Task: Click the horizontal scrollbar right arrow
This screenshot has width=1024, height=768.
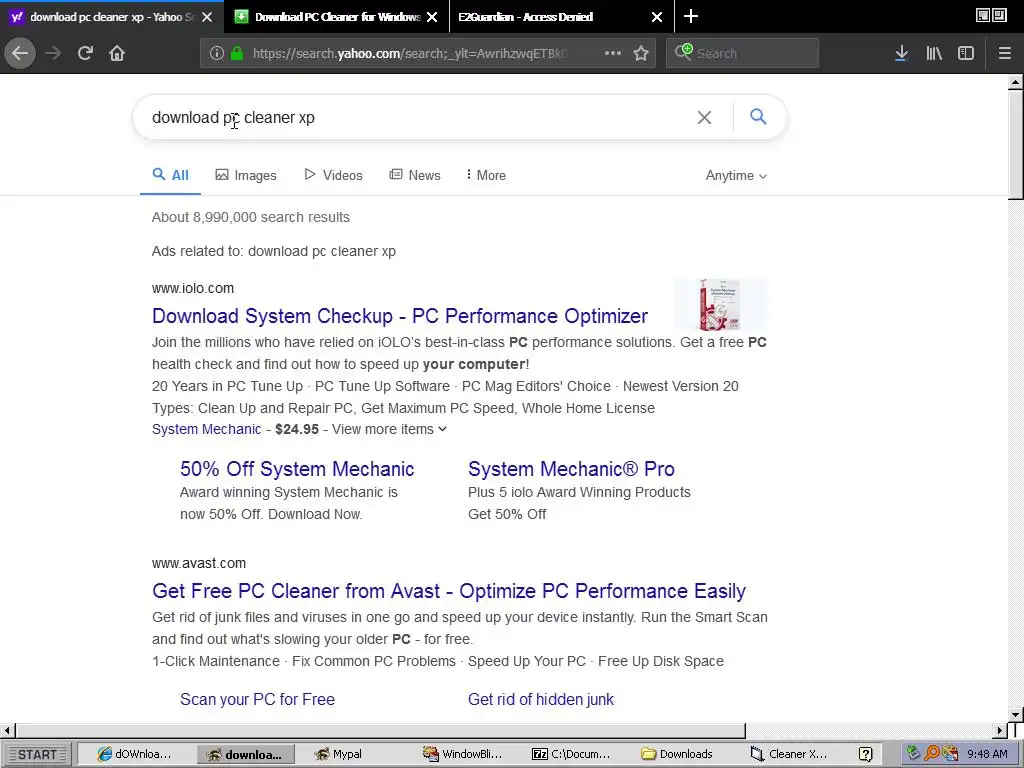Action: tap(1000, 730)
